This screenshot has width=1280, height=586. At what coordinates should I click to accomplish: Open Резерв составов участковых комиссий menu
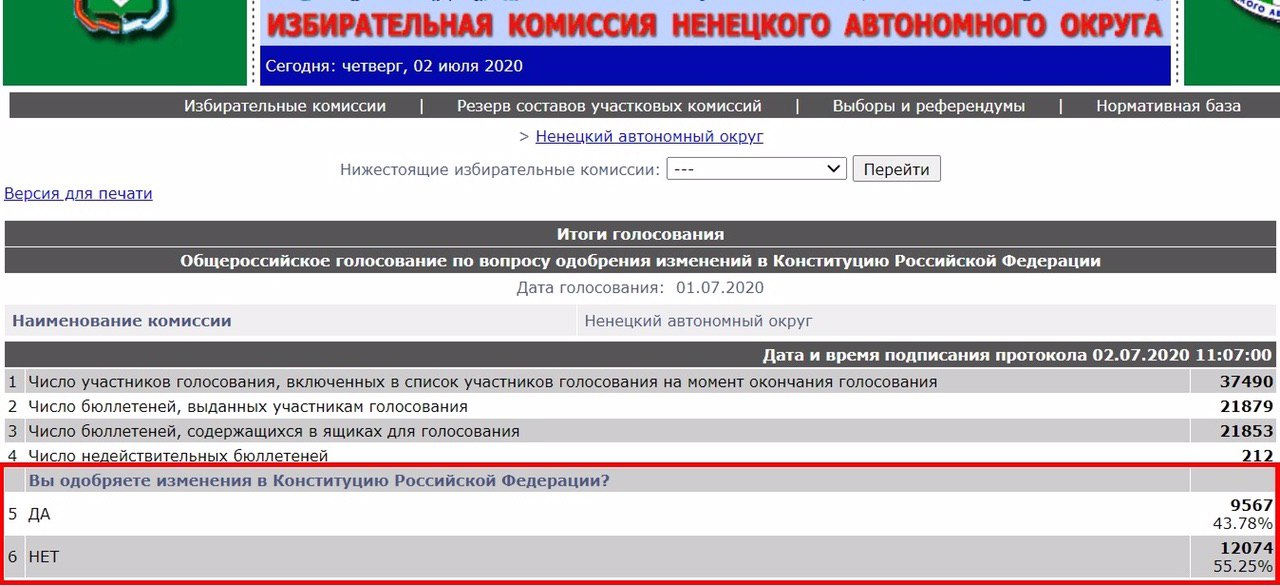(609, 106)
